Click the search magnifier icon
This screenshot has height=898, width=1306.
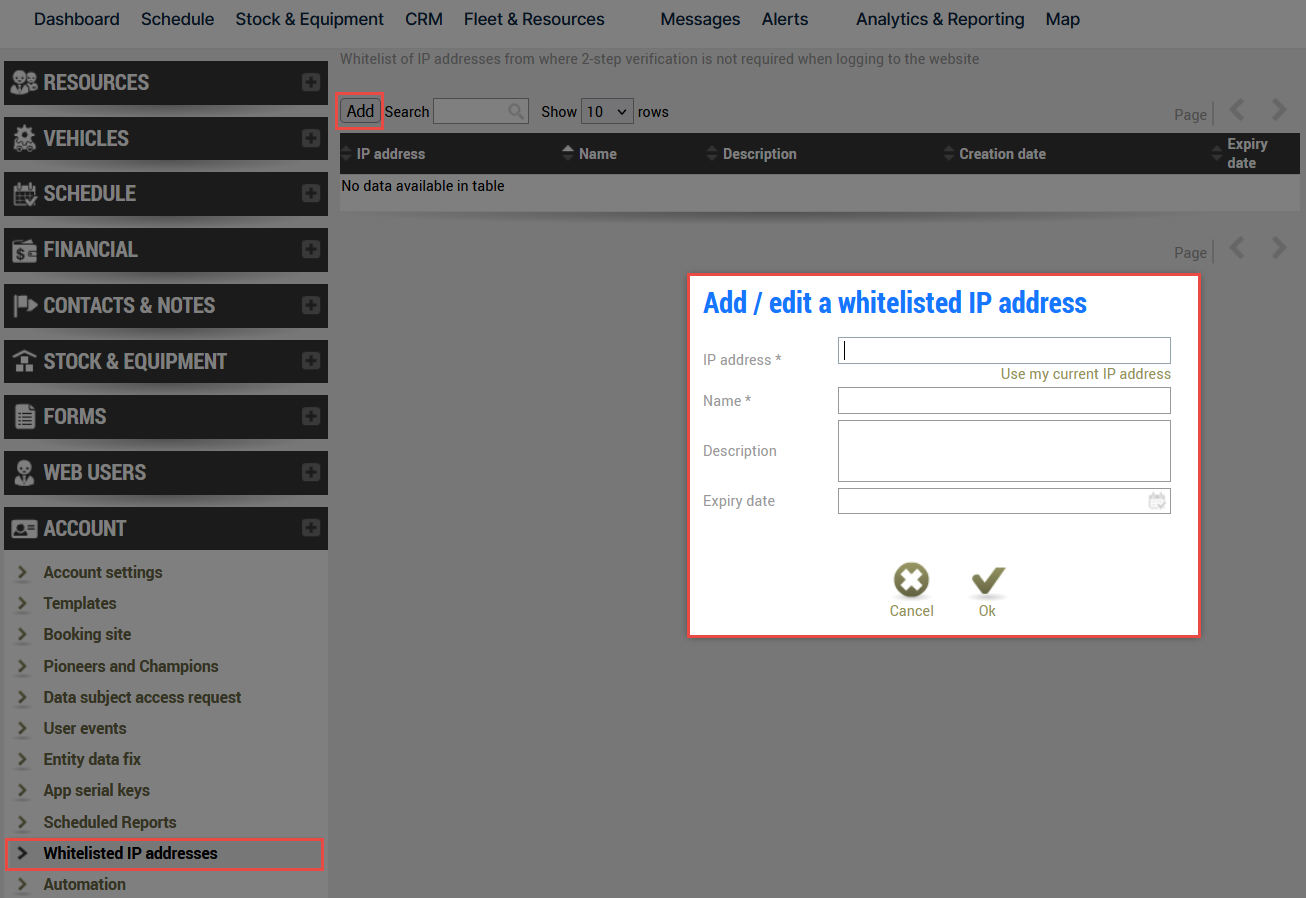[x=516, y=112]
